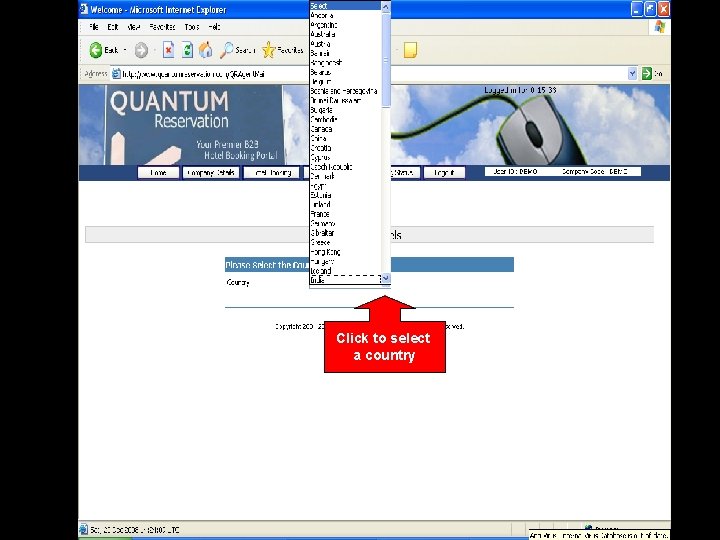
Task: Select Gibraltar from country list
Action: [346, 233]
